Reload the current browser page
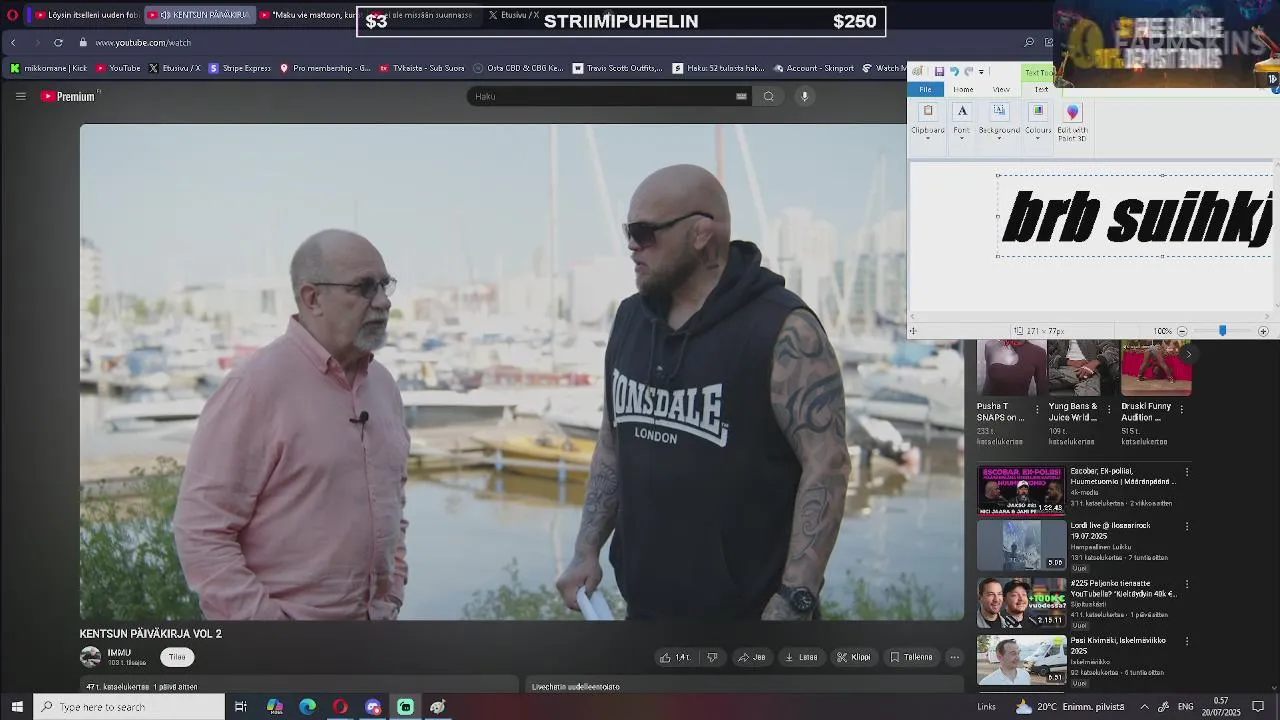1280x720 pixels. point(58,42)
